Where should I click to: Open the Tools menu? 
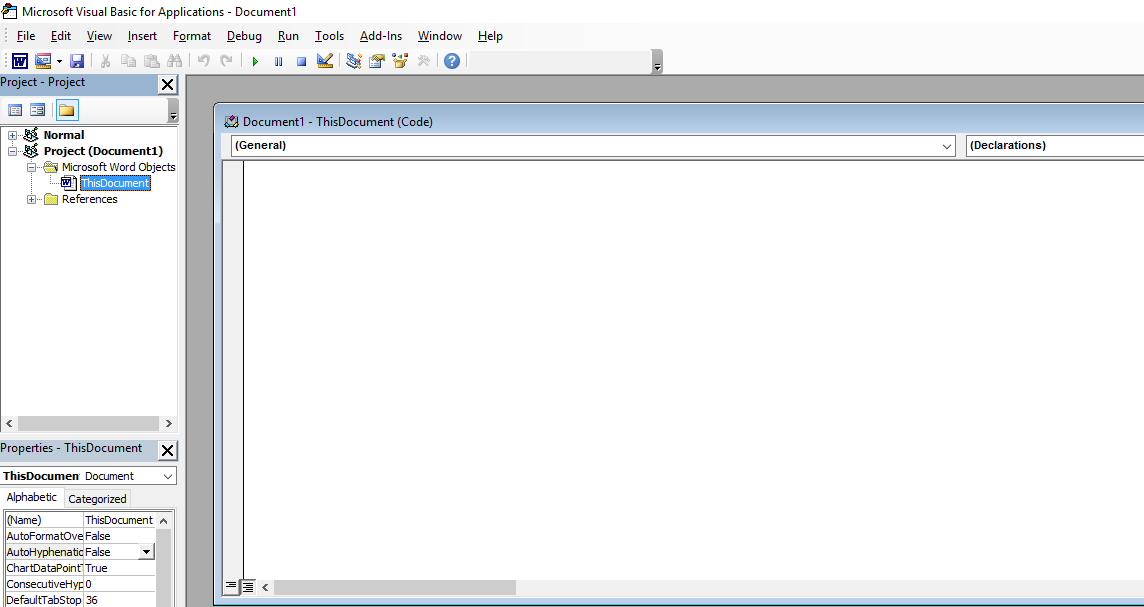(x=329, y=36)
